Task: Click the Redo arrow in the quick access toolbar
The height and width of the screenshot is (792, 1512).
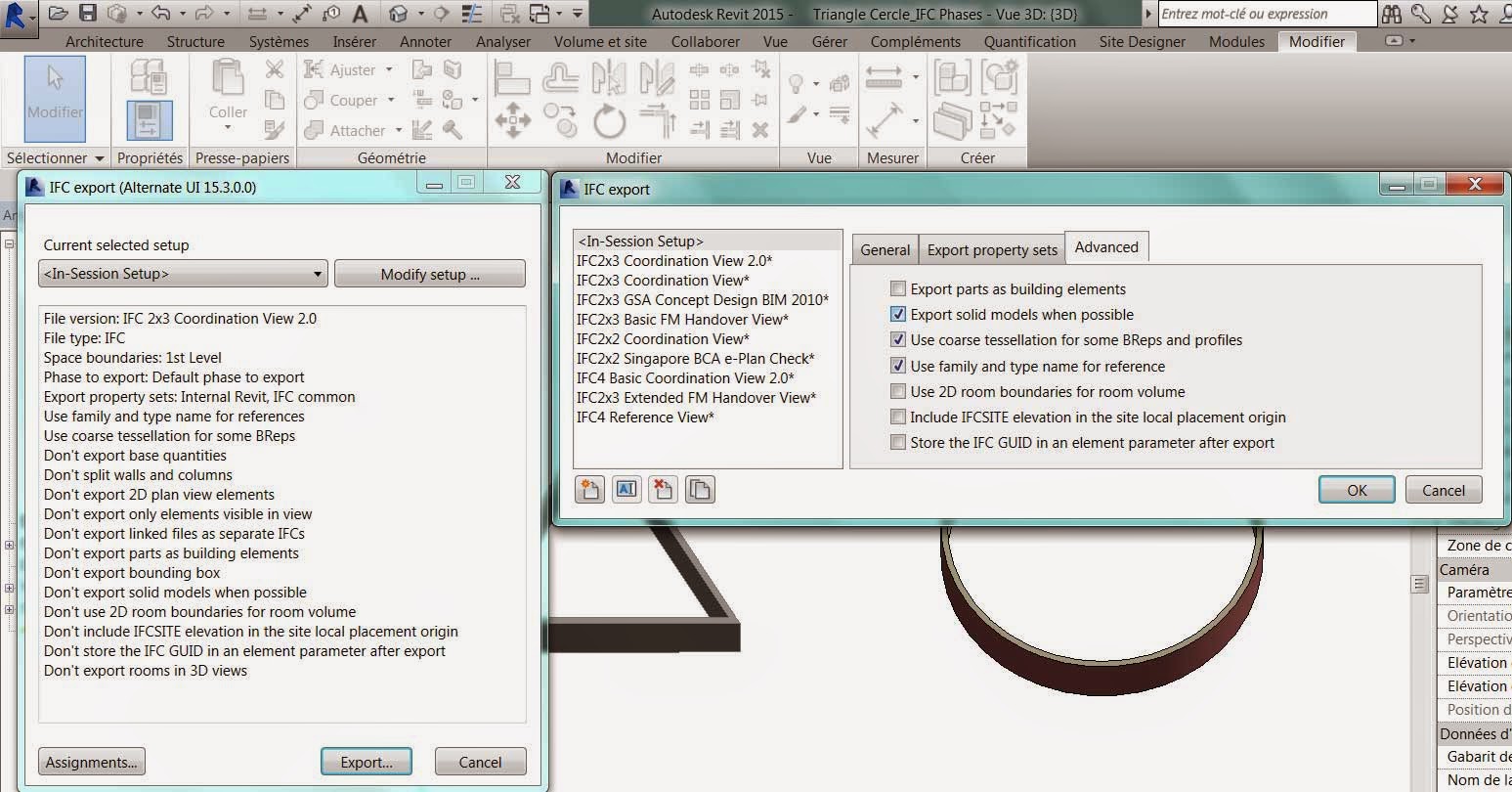Action: tap(204, 14)
